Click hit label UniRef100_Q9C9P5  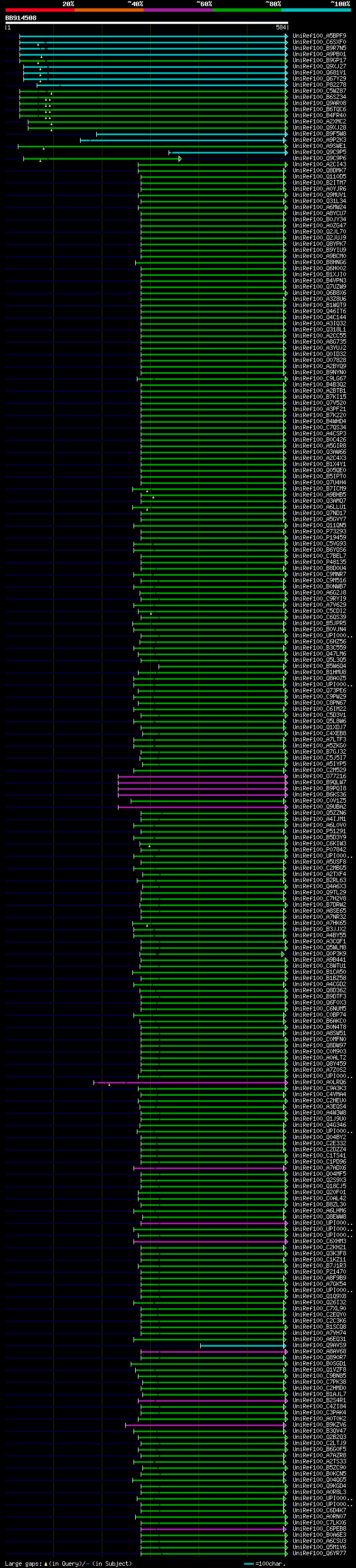[319, 152]
